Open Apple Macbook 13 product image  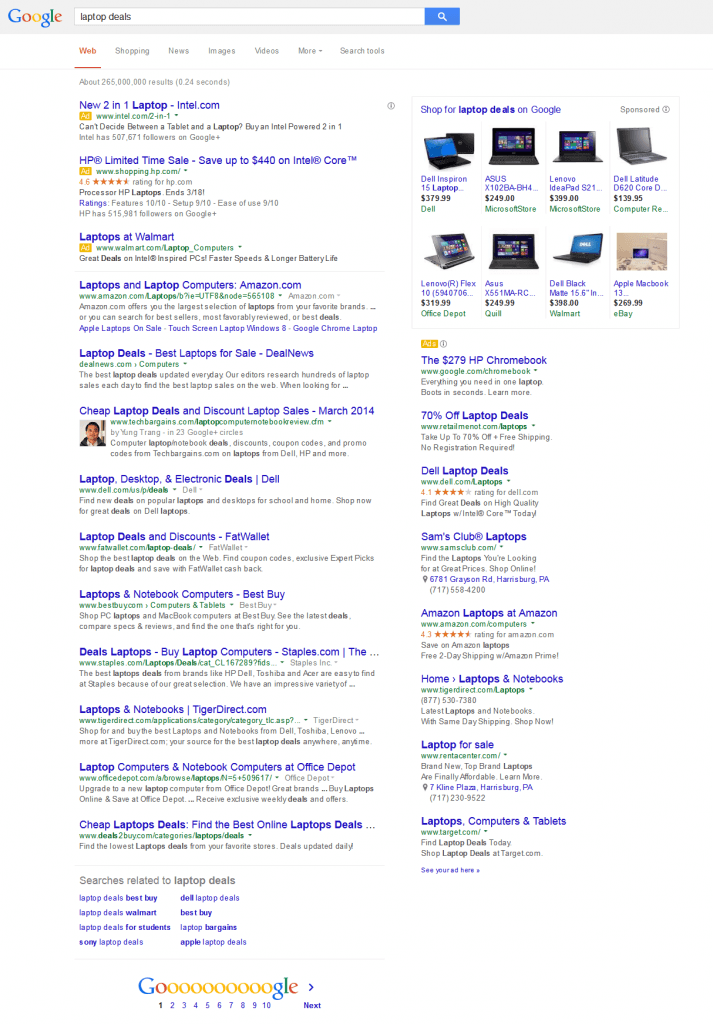(x=641, y=251)
